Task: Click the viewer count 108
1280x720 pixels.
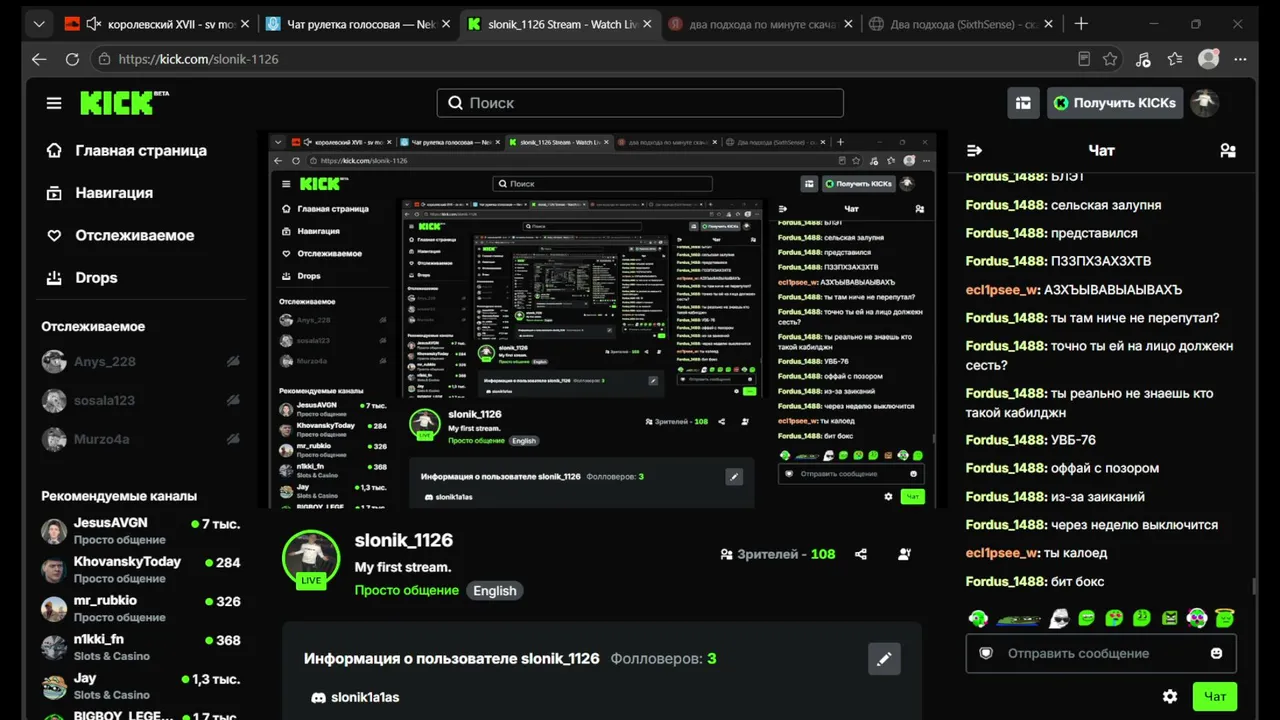Action: [x=823, y=554]
